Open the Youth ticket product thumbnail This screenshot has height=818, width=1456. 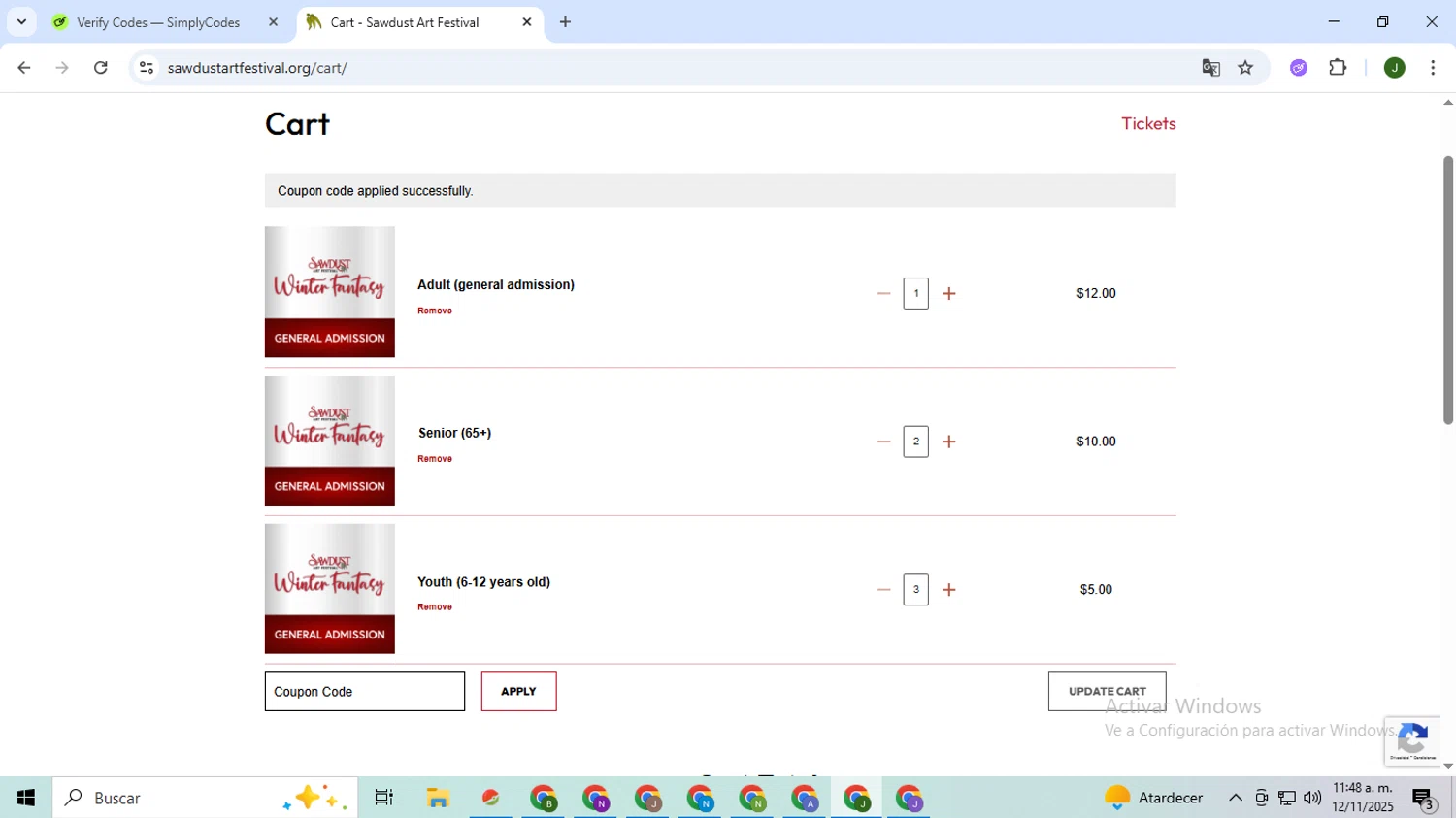pos(330,589)
